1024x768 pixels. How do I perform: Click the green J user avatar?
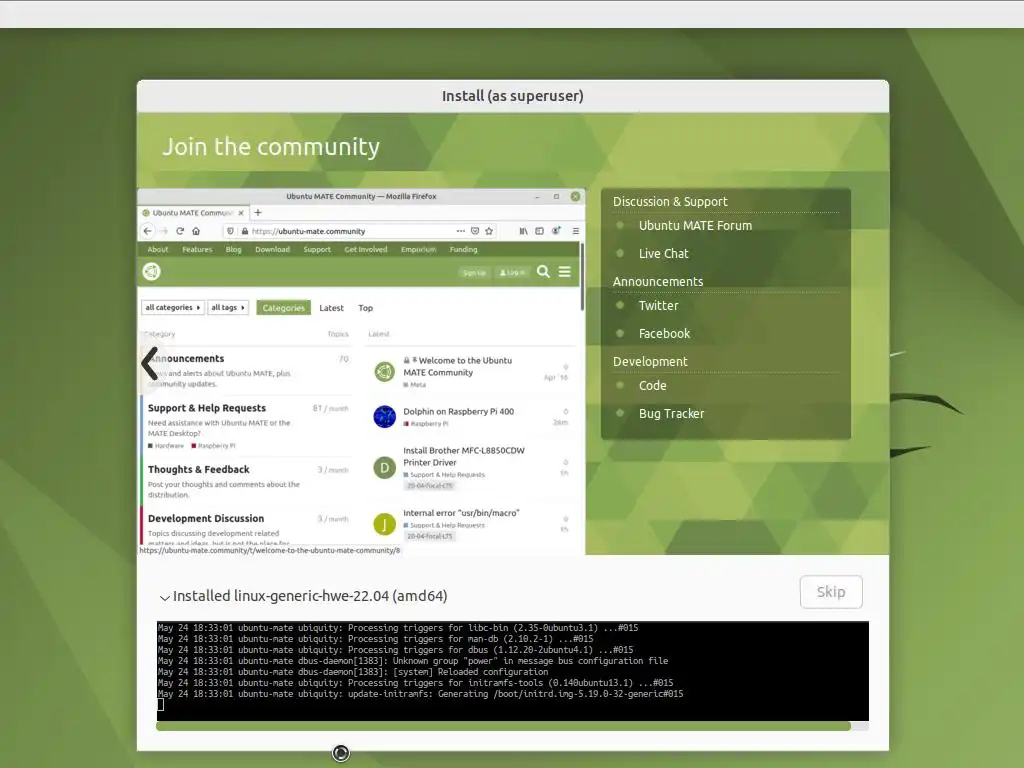coord(385,524)
